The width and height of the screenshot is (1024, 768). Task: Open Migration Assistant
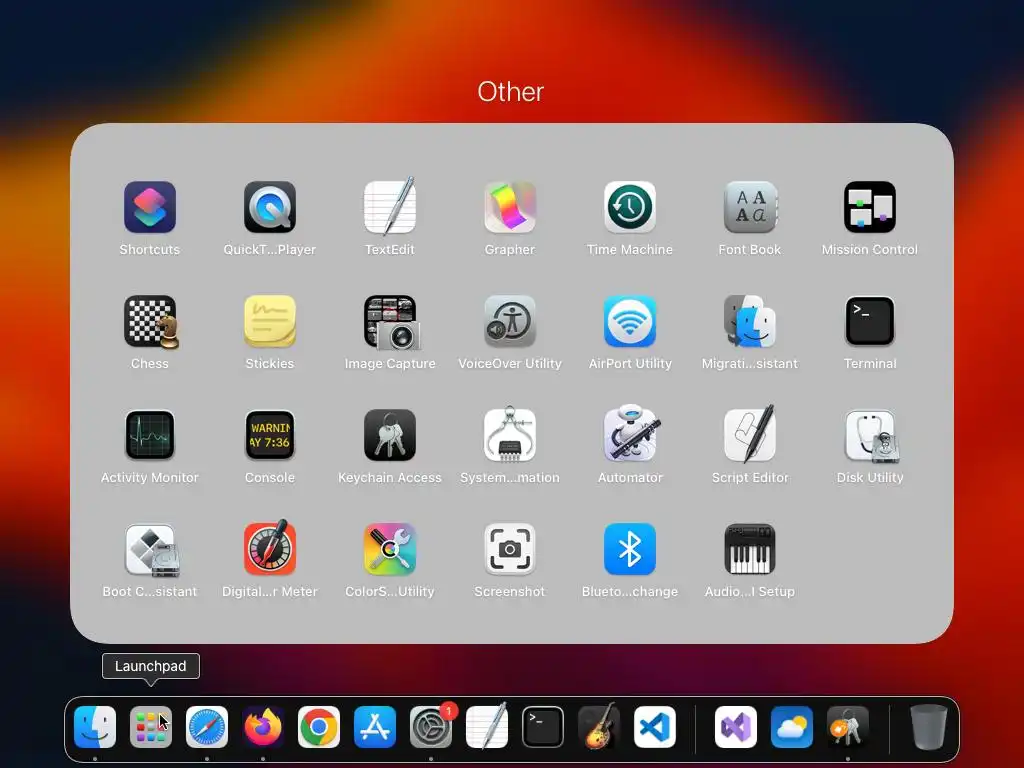750,321
